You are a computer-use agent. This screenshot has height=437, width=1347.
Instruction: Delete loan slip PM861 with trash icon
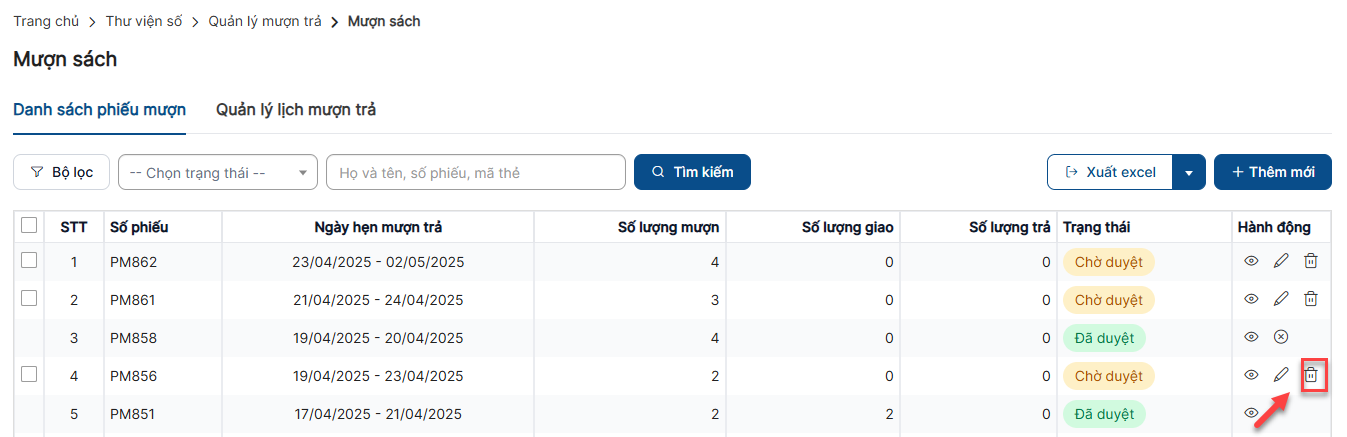(1311, 299)
